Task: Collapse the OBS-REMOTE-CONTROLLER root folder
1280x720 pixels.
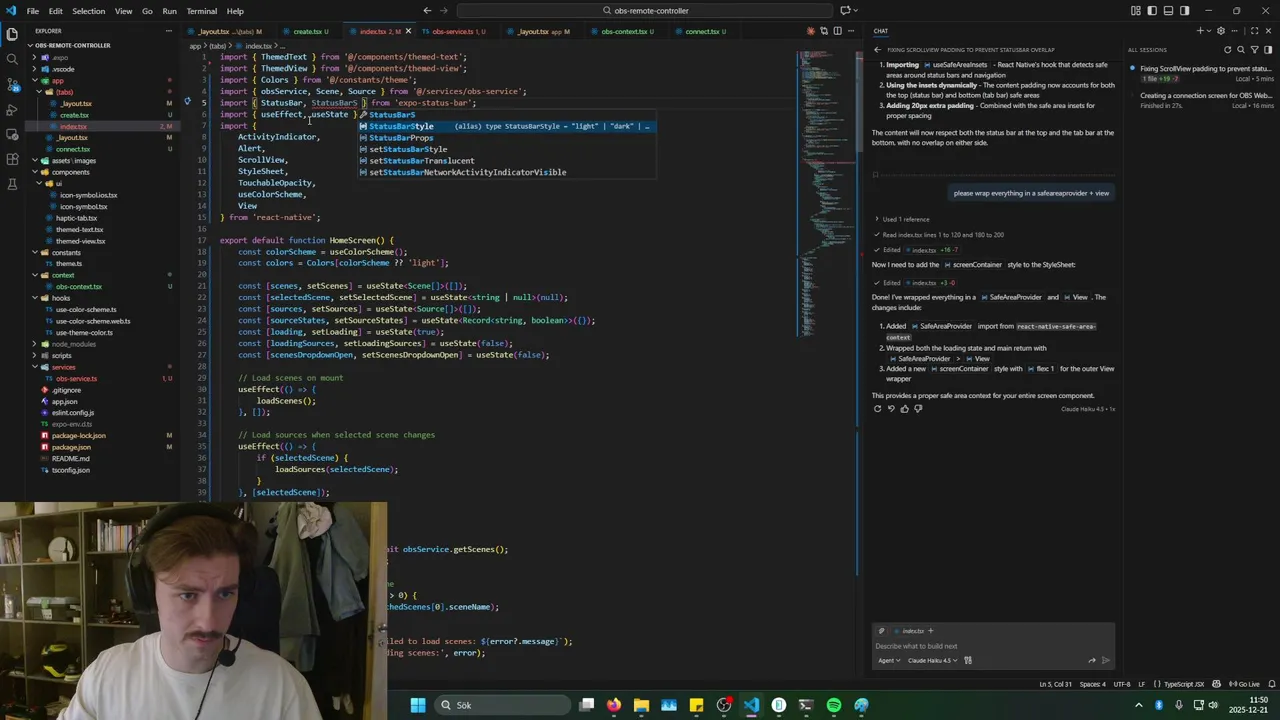Action: [x=72, y=45]
